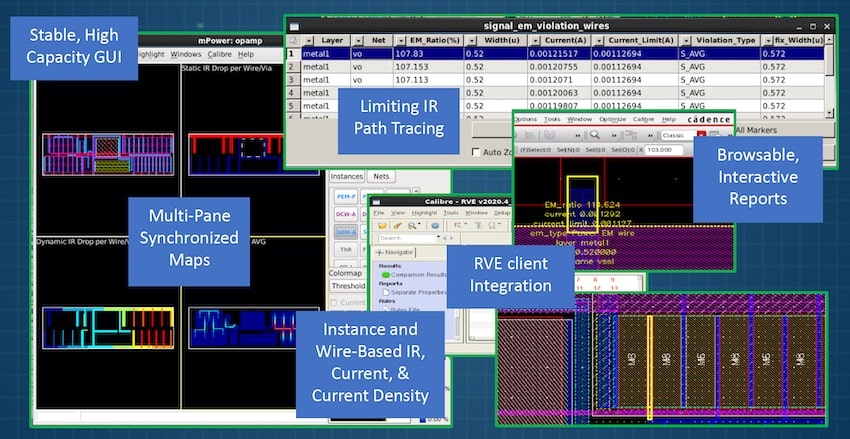Click the Separate Properties document icon
The width and height of the screenshot is (850, 439).
(386, 292)
